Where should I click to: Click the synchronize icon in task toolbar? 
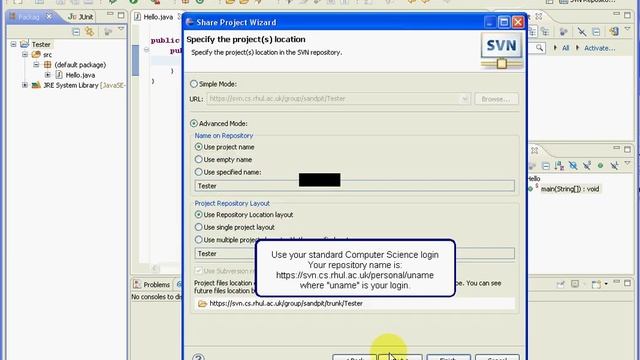(614, 32)
